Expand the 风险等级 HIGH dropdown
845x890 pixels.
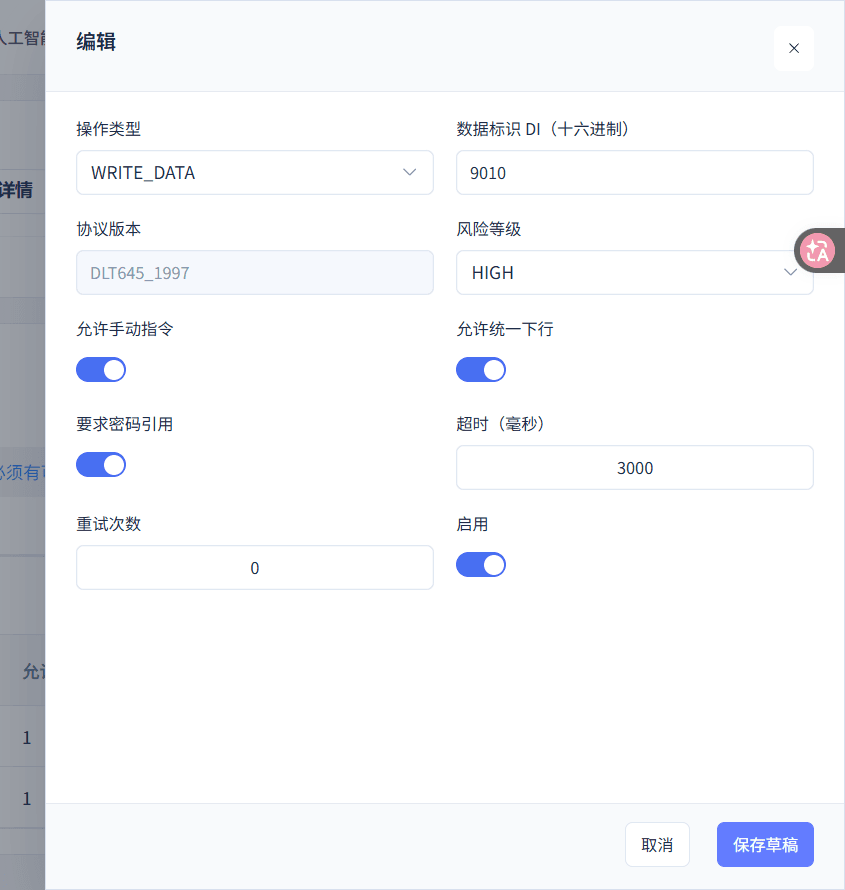pyautogui.click(x=634, y=272)
